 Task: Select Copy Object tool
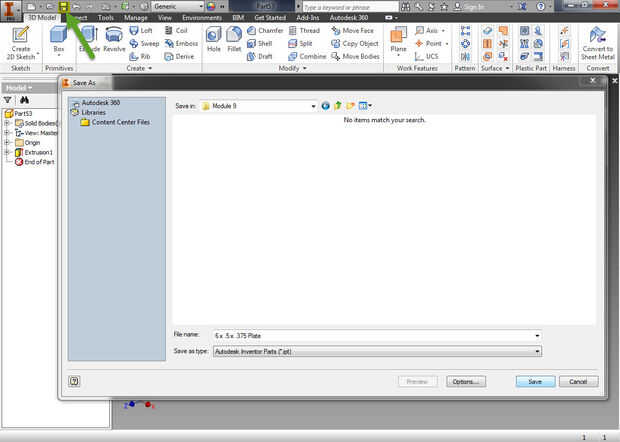(x=355, y=43)
